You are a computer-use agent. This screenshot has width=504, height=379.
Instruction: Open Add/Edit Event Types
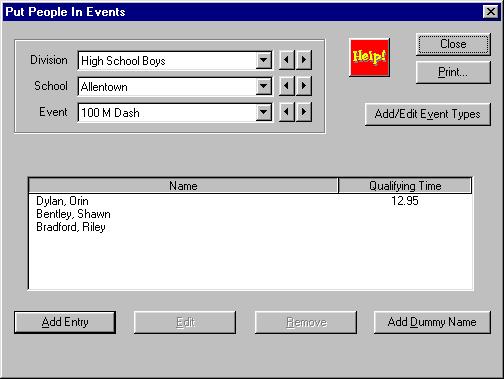(428, 114)
